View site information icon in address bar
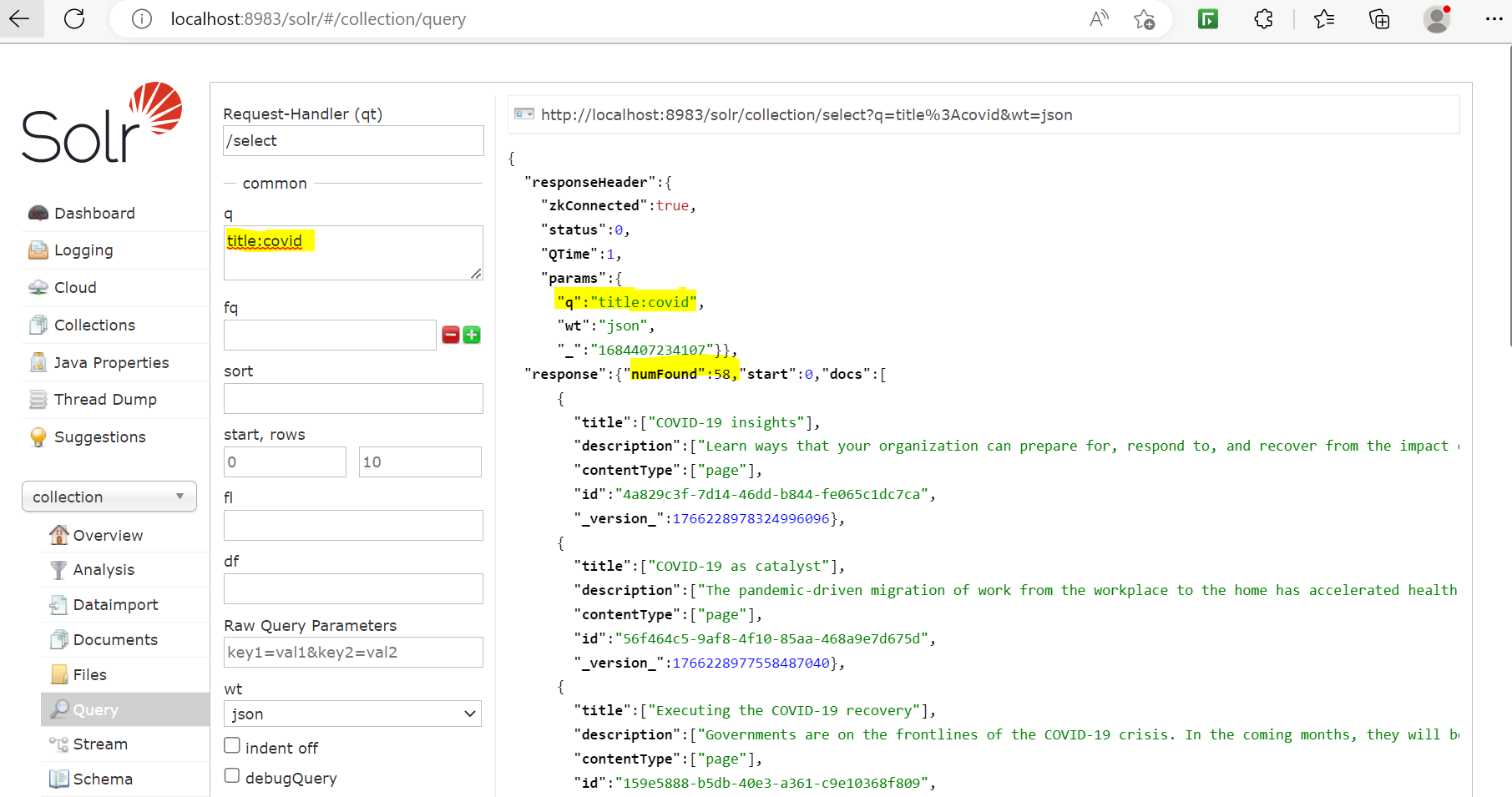 (x=142, y=18)
